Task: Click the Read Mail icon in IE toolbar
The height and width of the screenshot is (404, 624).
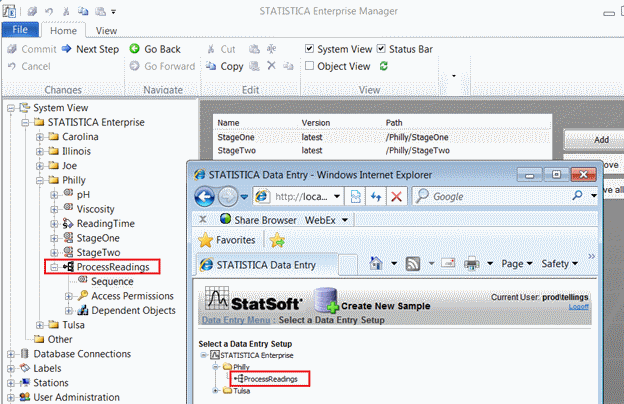Action: pyautogui.click(x=448, y=263)
